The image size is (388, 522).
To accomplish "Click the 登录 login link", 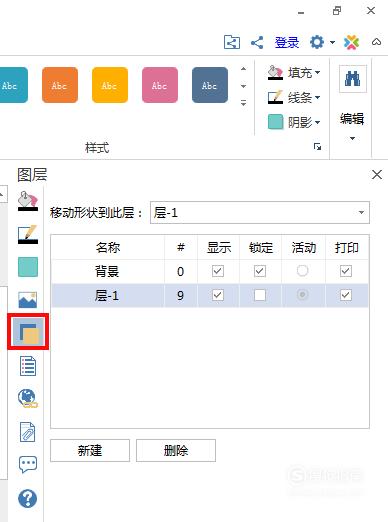I will click(287, 42).
